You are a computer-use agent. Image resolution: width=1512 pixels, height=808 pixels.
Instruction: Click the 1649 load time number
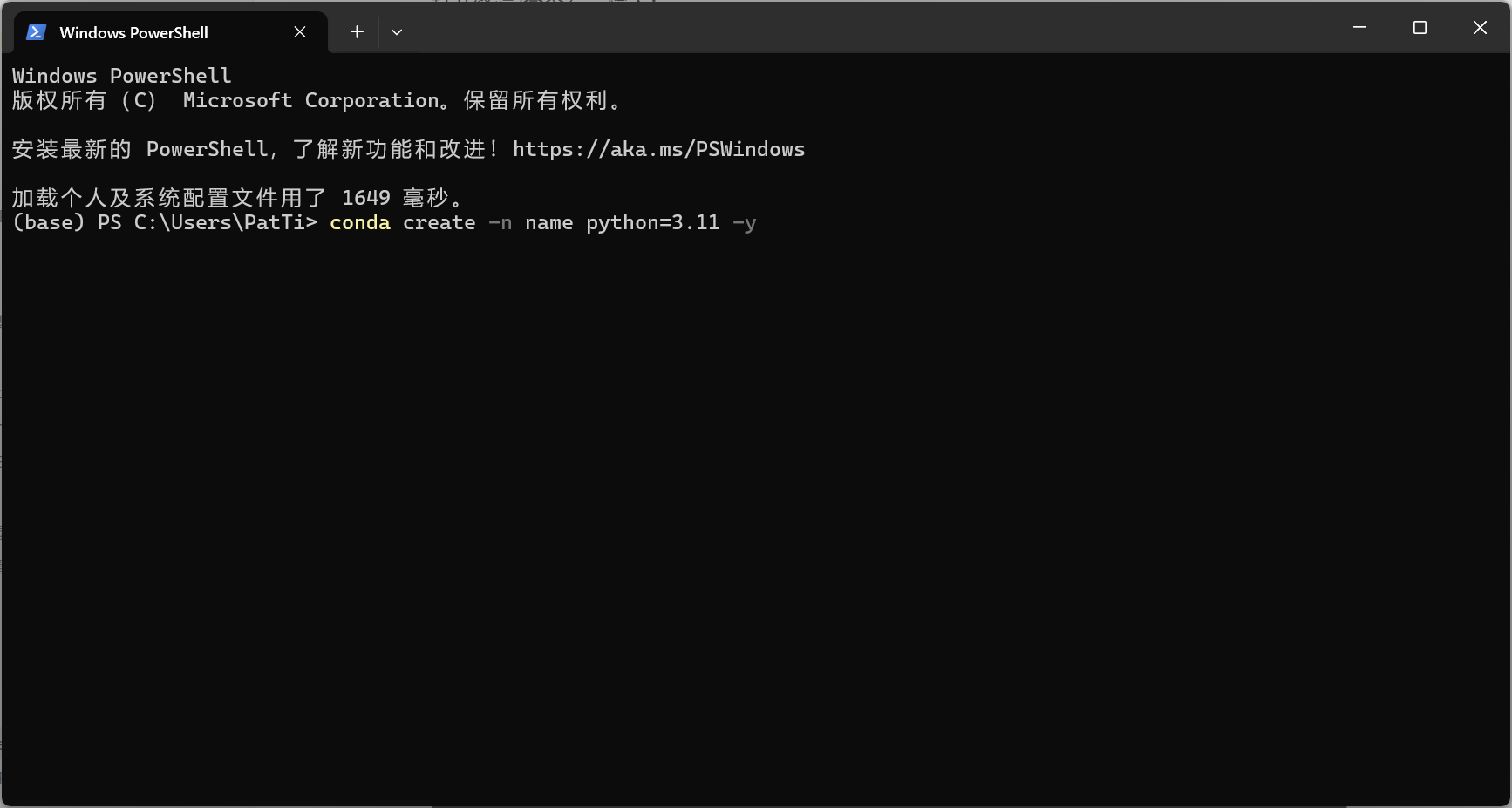pos(366,198)
